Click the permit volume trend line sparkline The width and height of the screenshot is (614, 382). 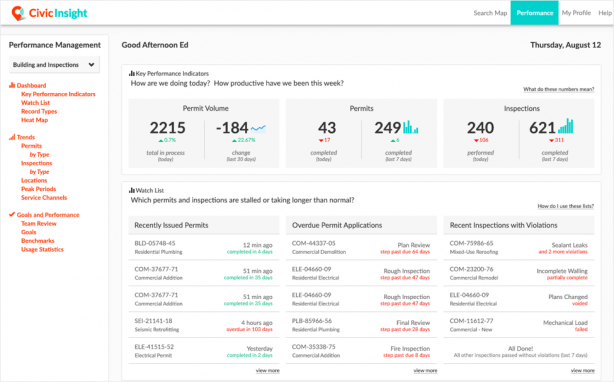click(x=258, y=128)
